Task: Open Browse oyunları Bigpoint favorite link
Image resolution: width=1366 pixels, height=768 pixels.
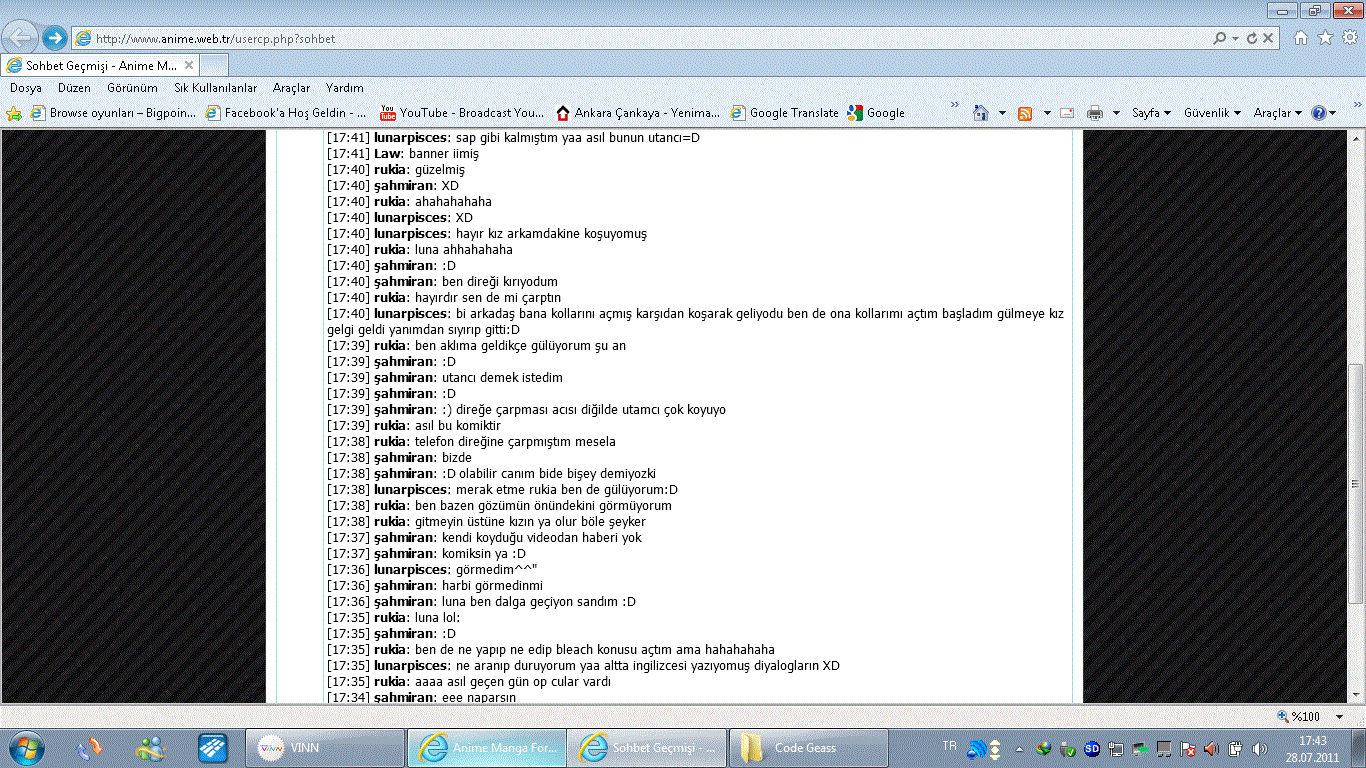Action: [114, 113]
